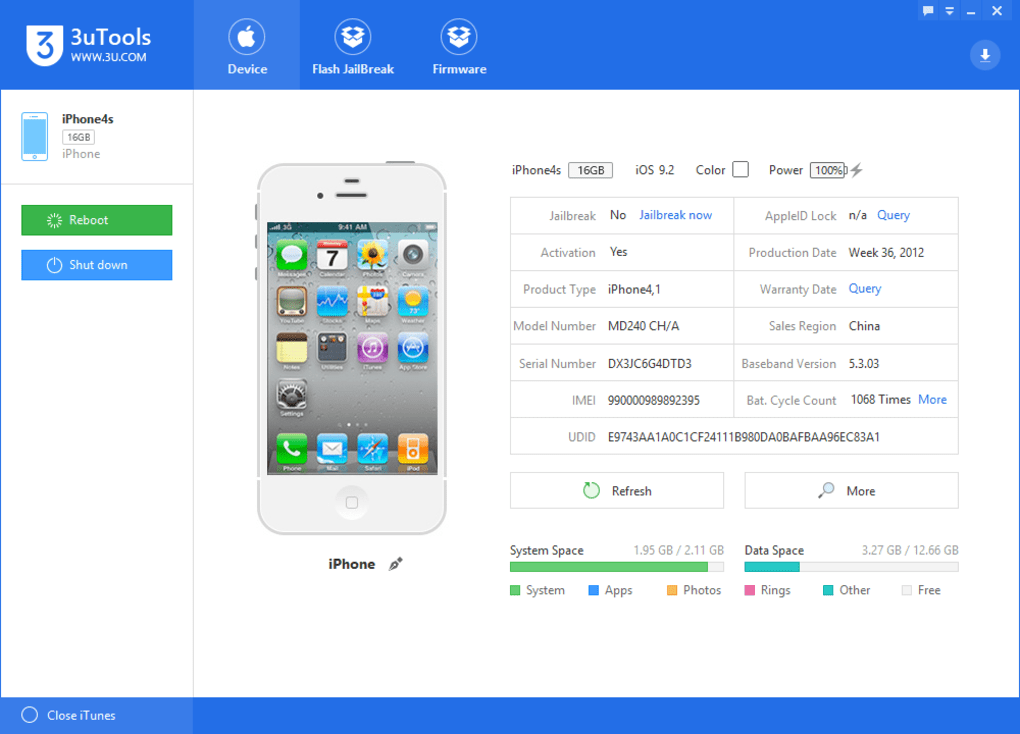Select the IMEI value 990000989892395
Image resolution: width=1020 pixels, height=734 pixels.
[x=654, y=400]
